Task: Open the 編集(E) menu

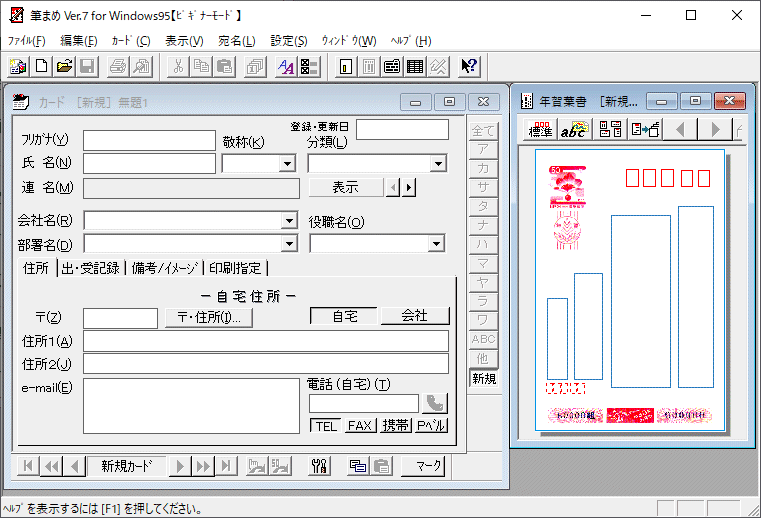Action: tap(79, 41)
